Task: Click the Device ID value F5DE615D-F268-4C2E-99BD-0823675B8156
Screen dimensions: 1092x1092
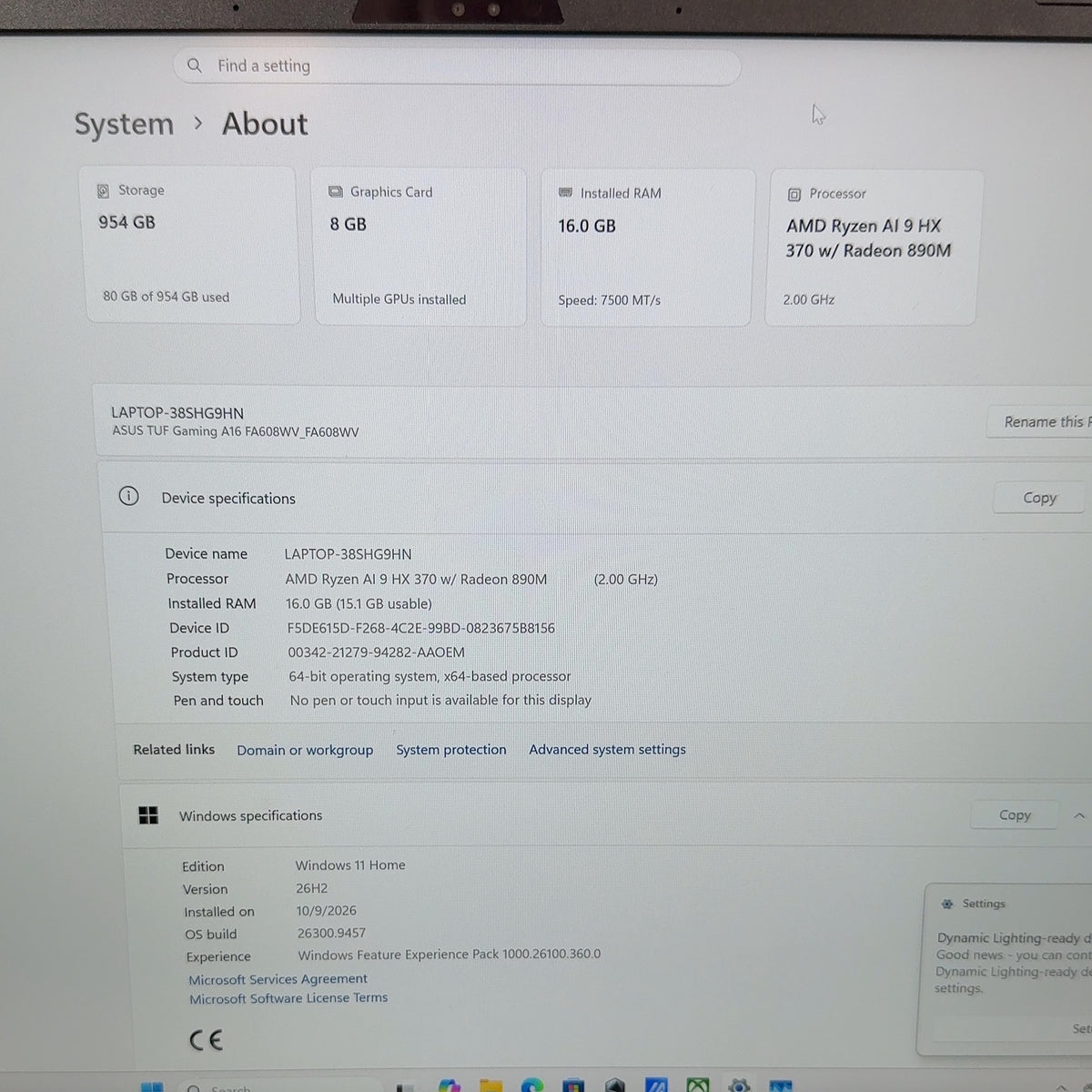Action: tap(420, 628)
